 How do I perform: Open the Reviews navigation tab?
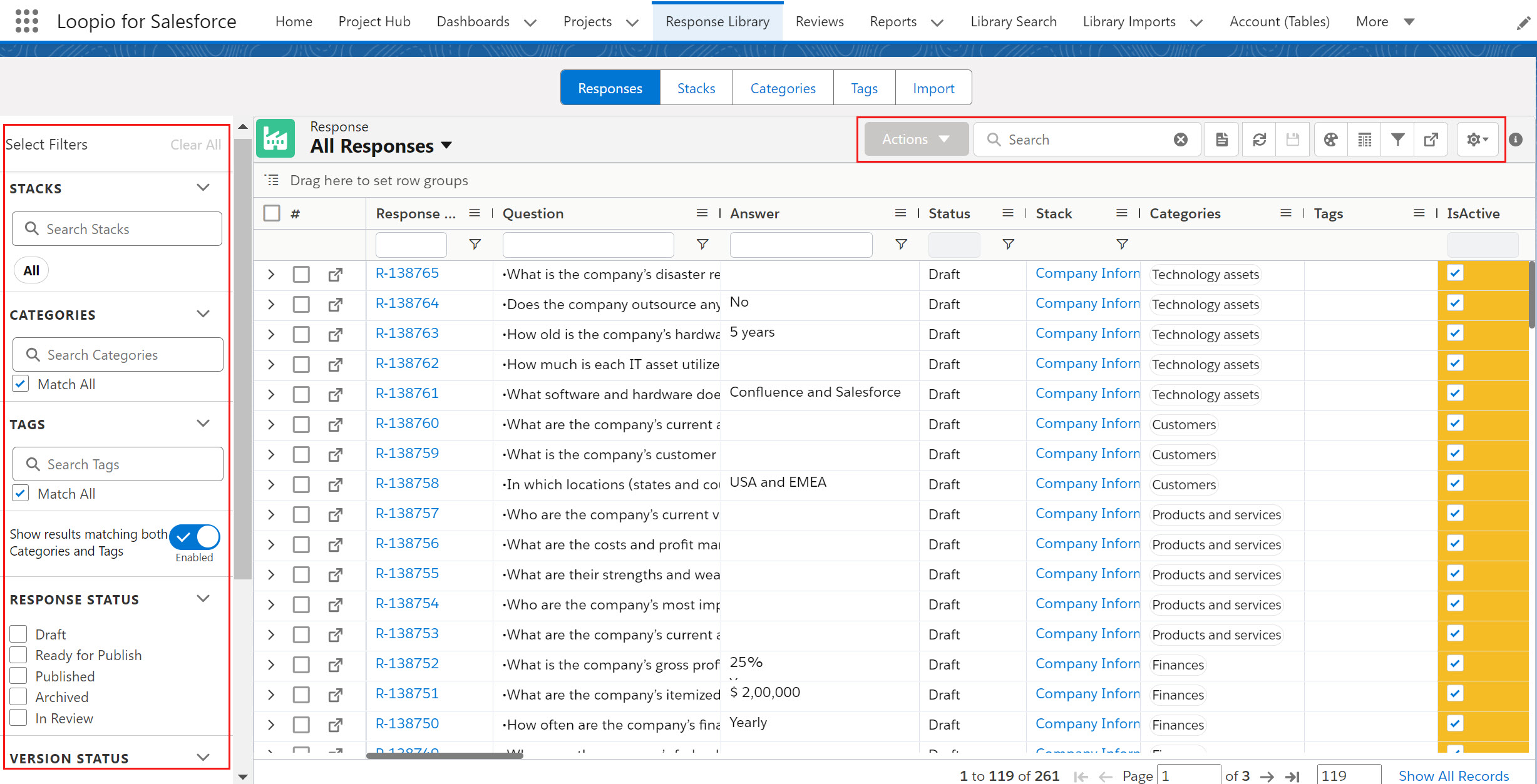pos(819,21)
